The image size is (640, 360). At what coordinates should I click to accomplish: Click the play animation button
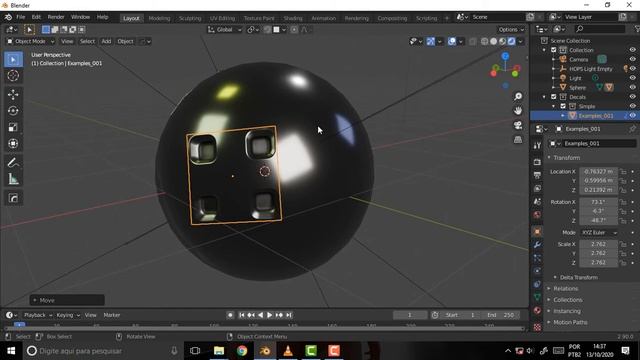269,315
